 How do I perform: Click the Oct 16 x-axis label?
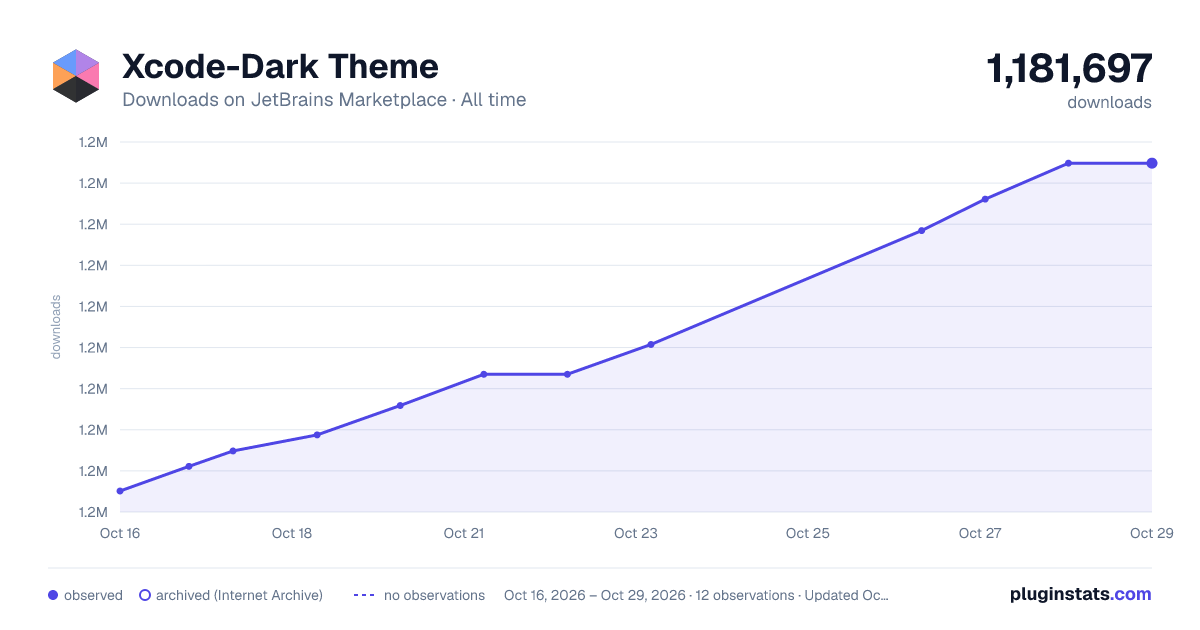point(120,533)
